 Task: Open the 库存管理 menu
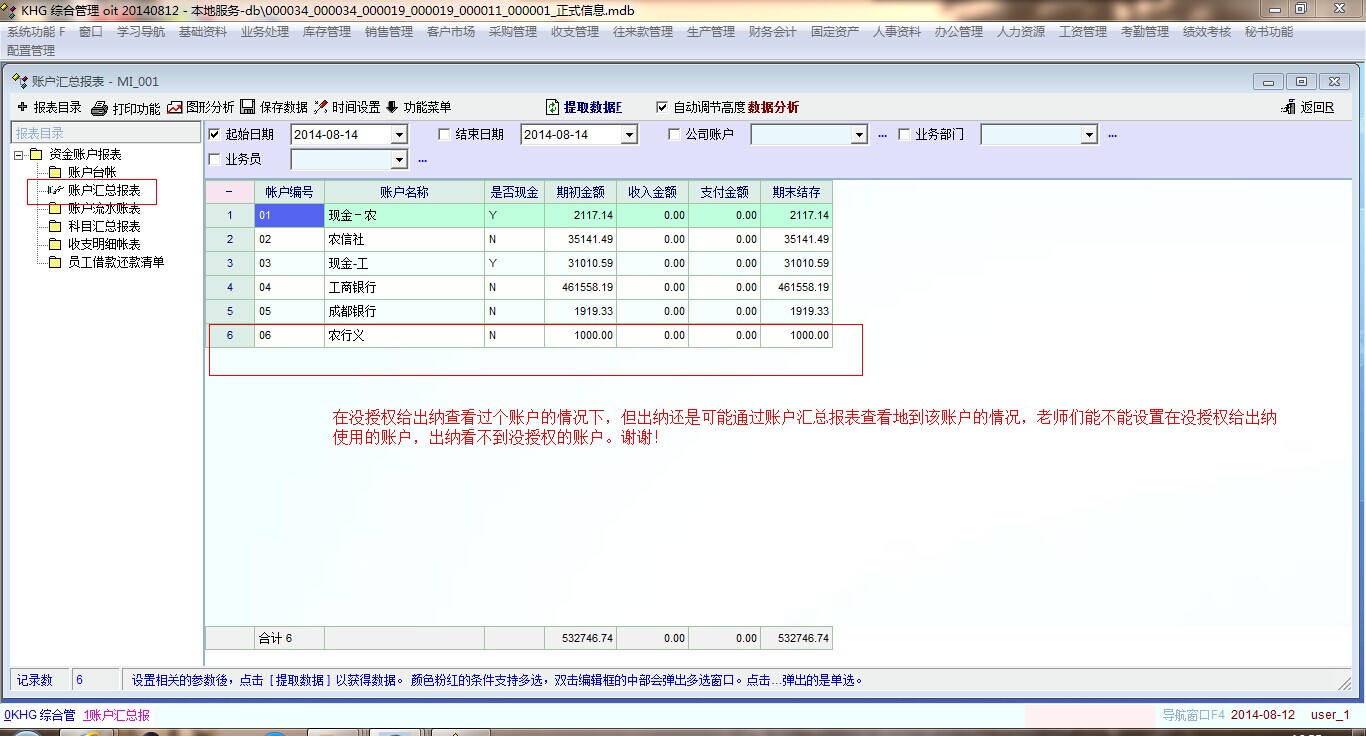327,32
